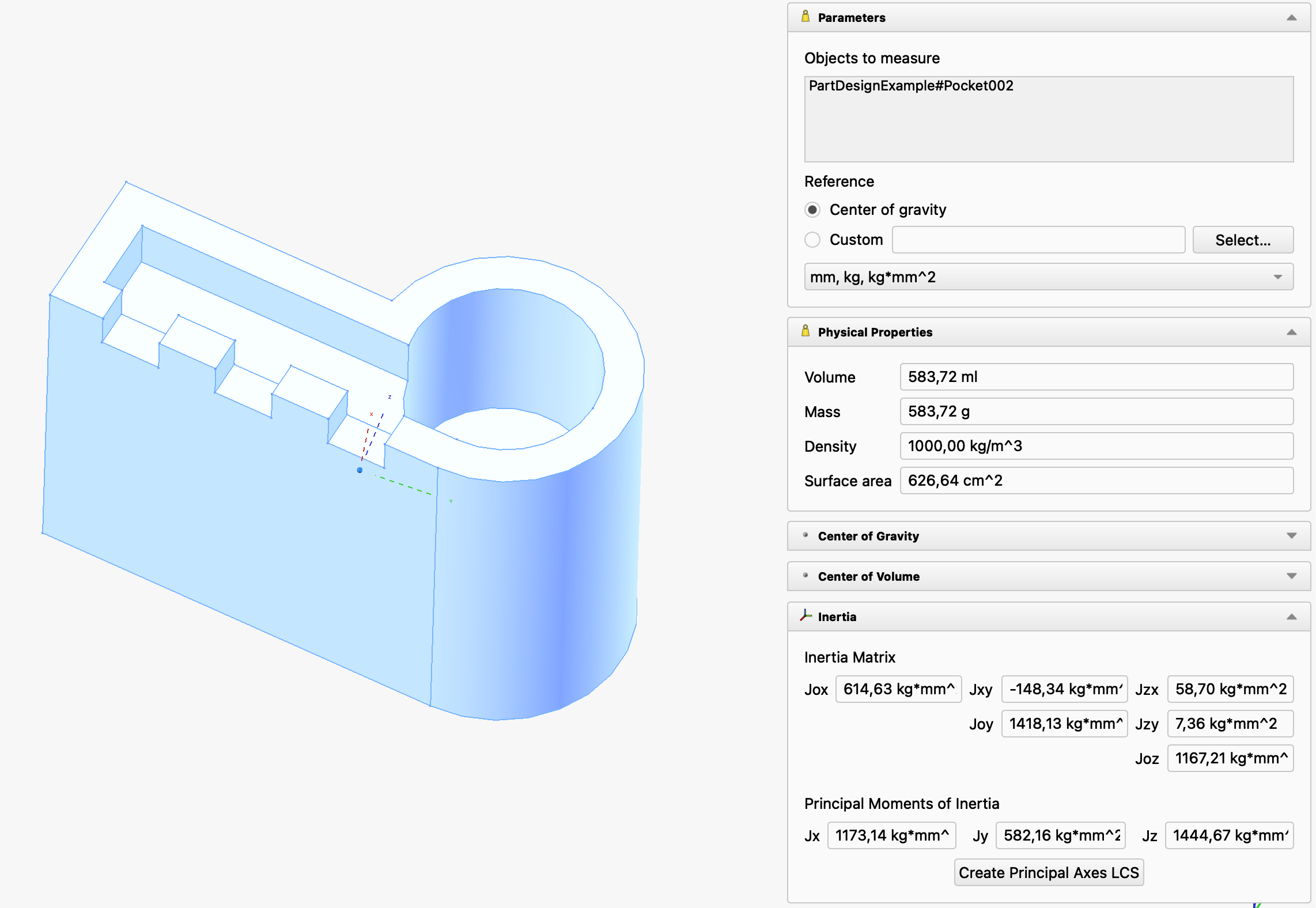Expand the Center of Volume section
Viewport: 1316px width, 908px height.
pyautogui.click(x=1291, y=576)
